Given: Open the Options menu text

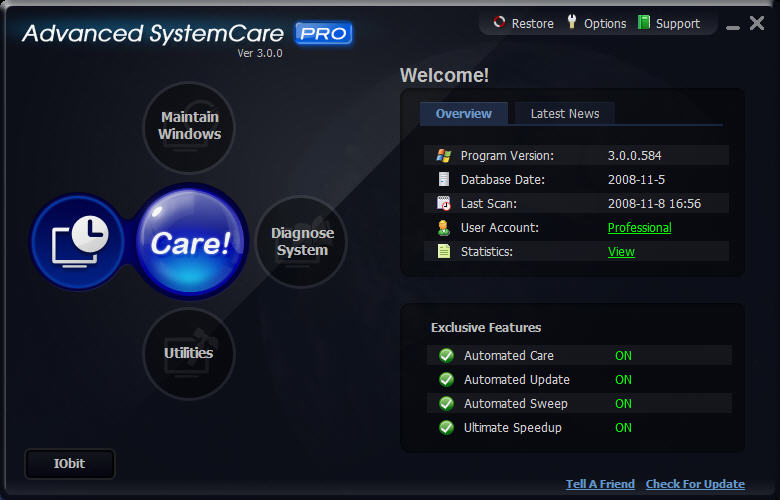Looking at the screenshot, I should point(605,24).
